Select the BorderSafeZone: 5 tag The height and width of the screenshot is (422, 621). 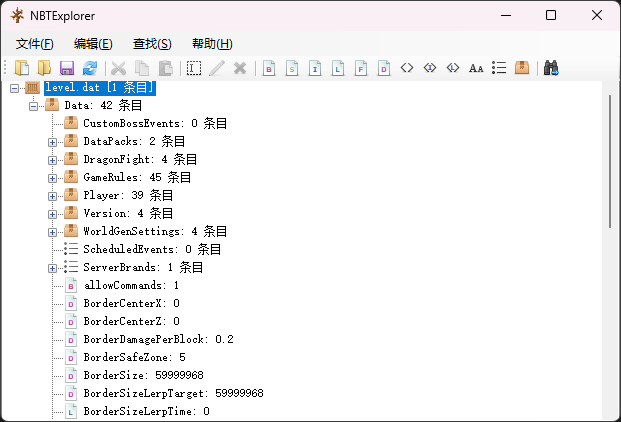134,357
